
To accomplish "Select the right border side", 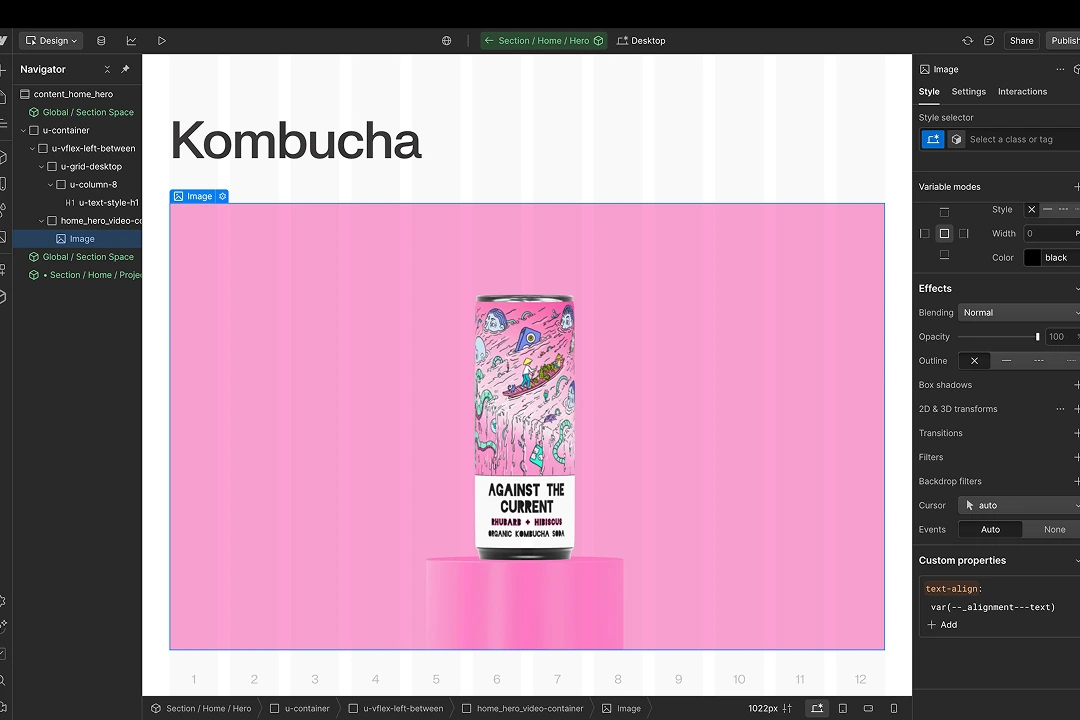I will point(964,234).
